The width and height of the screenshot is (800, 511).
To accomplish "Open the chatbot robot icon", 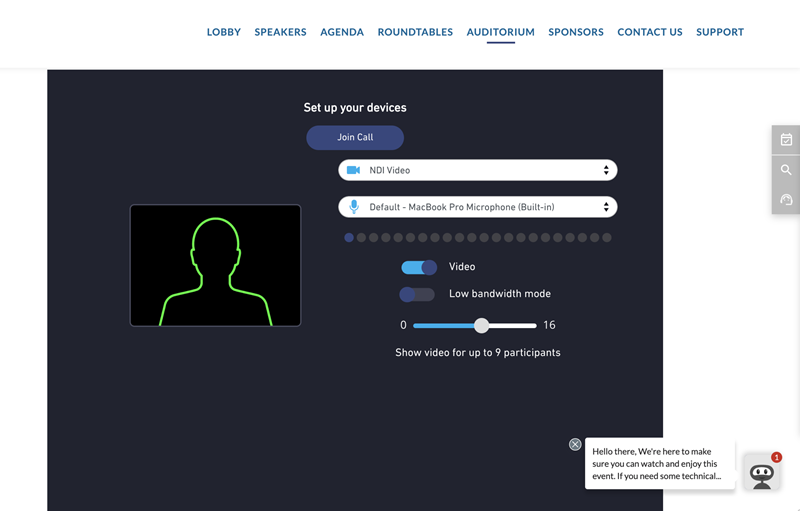I will [762, 472].
